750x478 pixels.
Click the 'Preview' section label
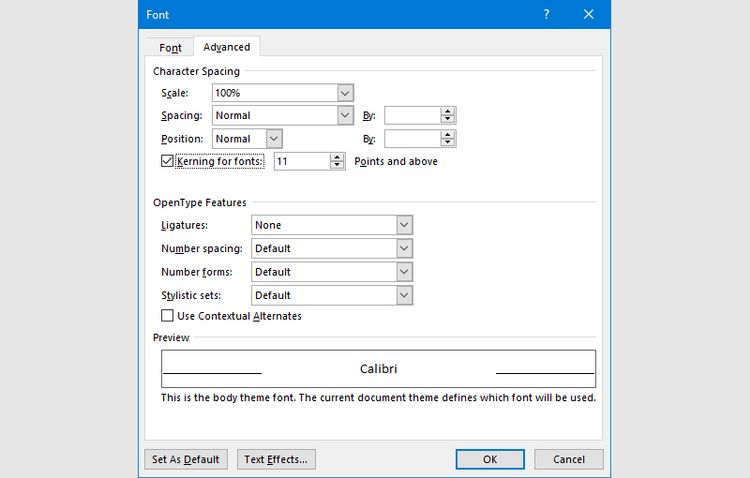pos(171,338)
